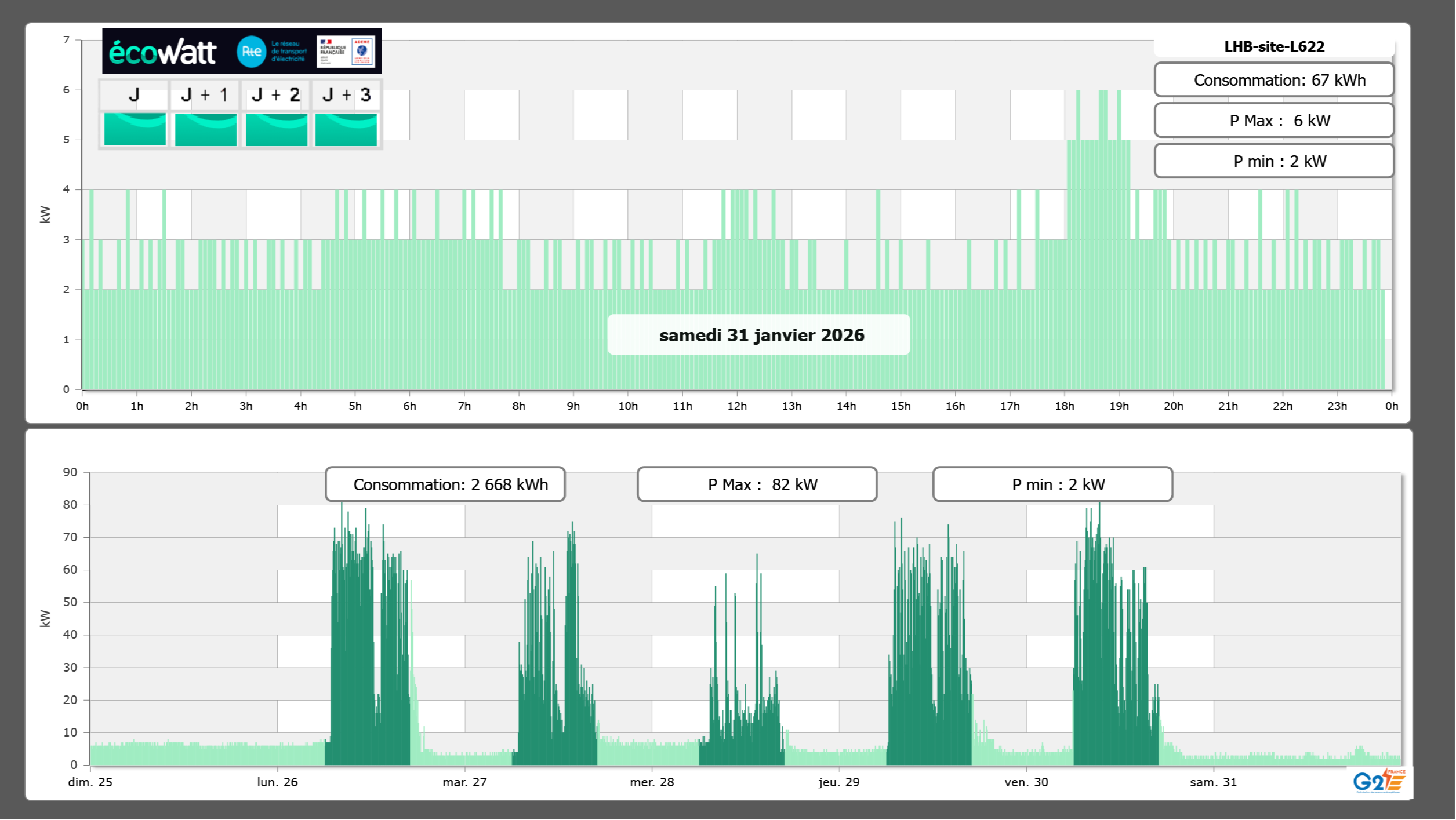1456x820 pixels.
Task: Click the weekly P min : 2 kW box
Action: [x=1052, y=484]
